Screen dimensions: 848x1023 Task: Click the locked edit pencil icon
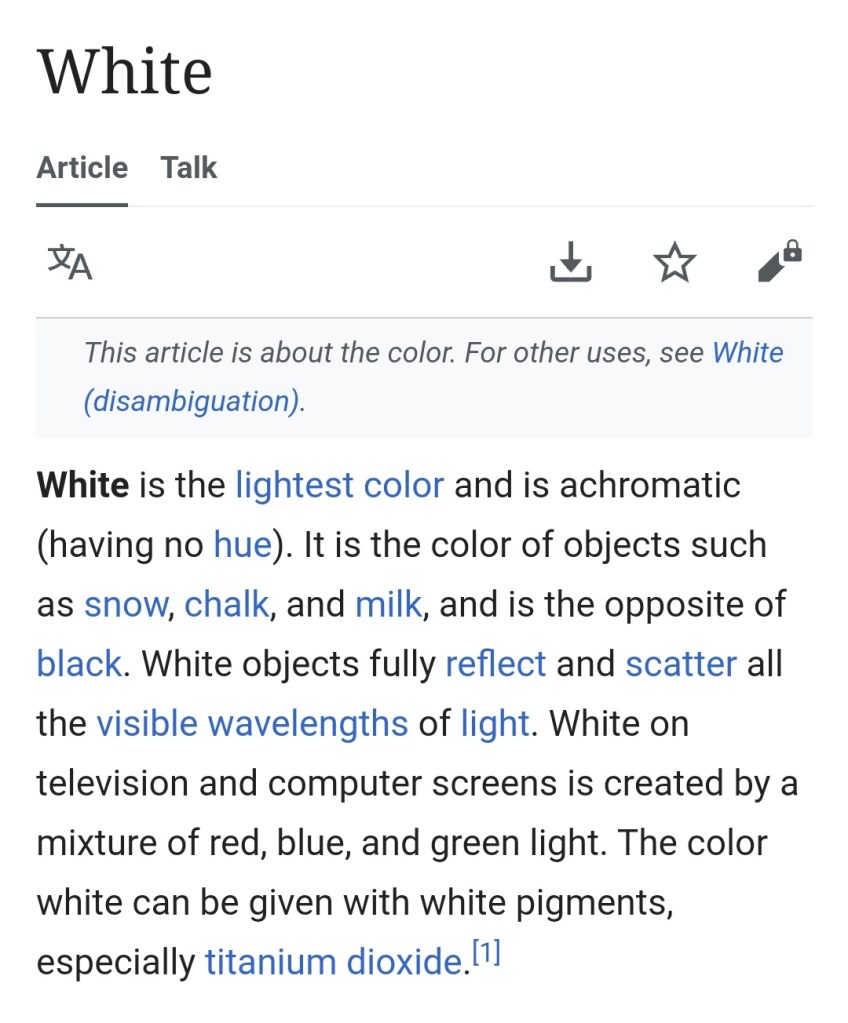pos(780,262)
